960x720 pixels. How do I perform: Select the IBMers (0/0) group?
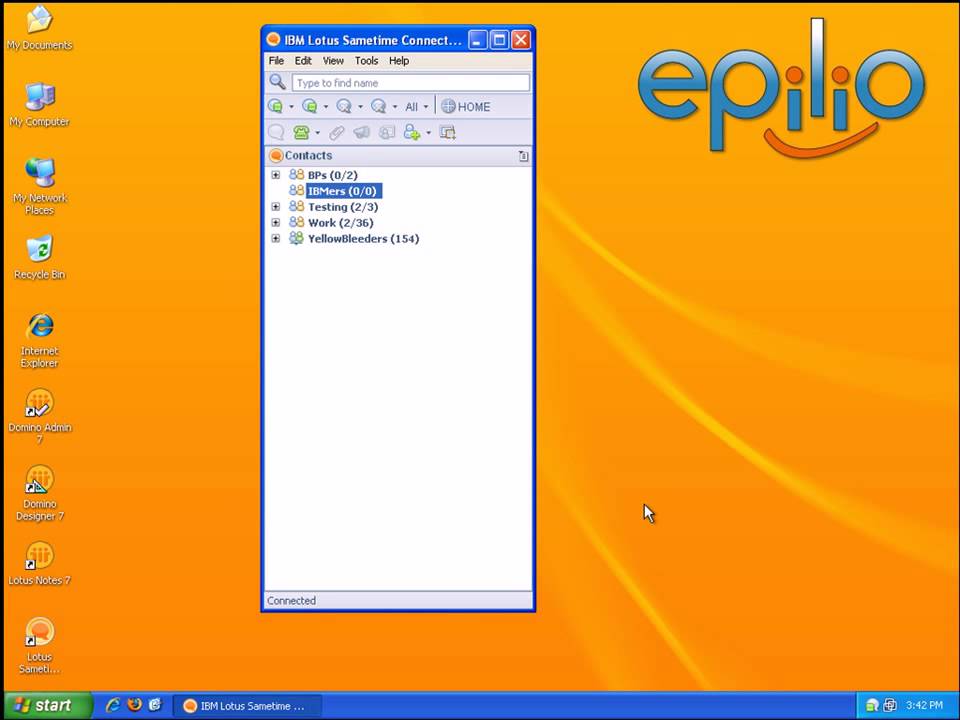click(x=342, y=191)
